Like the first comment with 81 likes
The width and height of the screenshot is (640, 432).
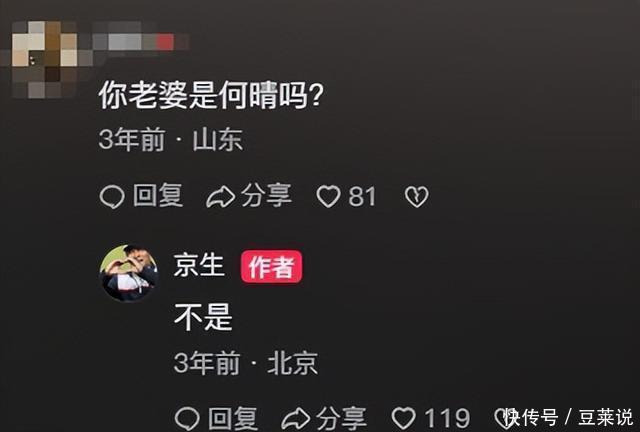pos(329,196)
